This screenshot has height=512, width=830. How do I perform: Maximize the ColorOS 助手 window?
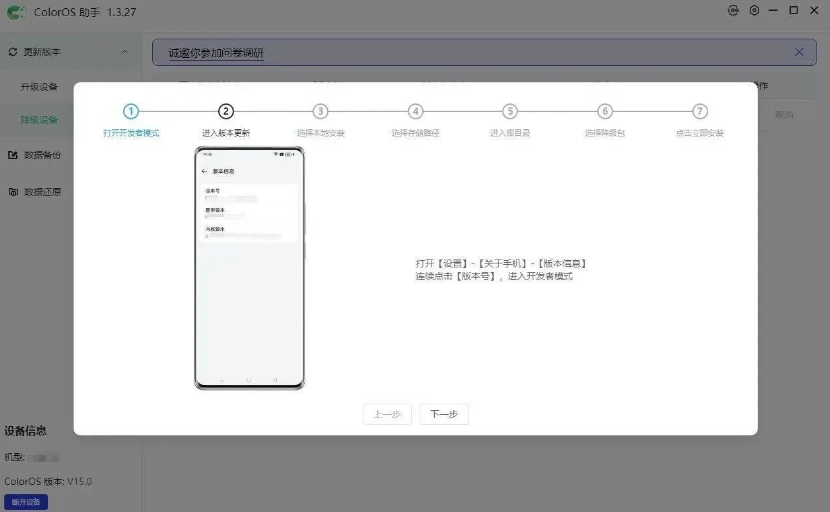[x=793, y=10]
